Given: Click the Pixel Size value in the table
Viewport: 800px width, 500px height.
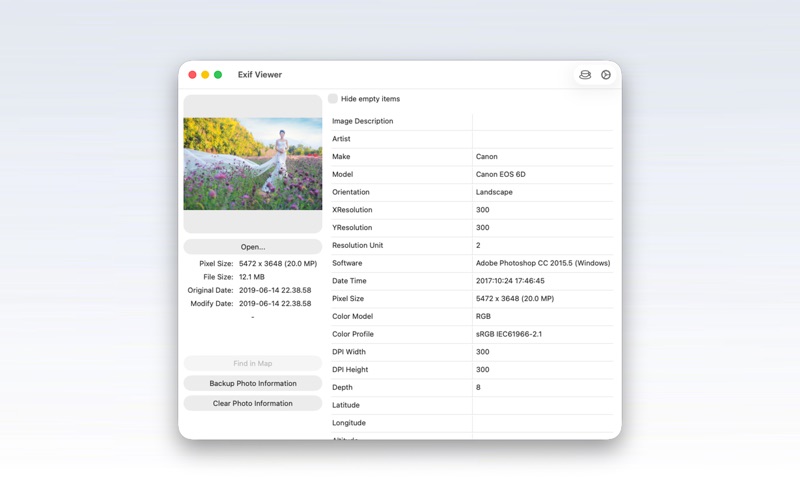Looking at the screenshot, I should [x=515, y=299].
